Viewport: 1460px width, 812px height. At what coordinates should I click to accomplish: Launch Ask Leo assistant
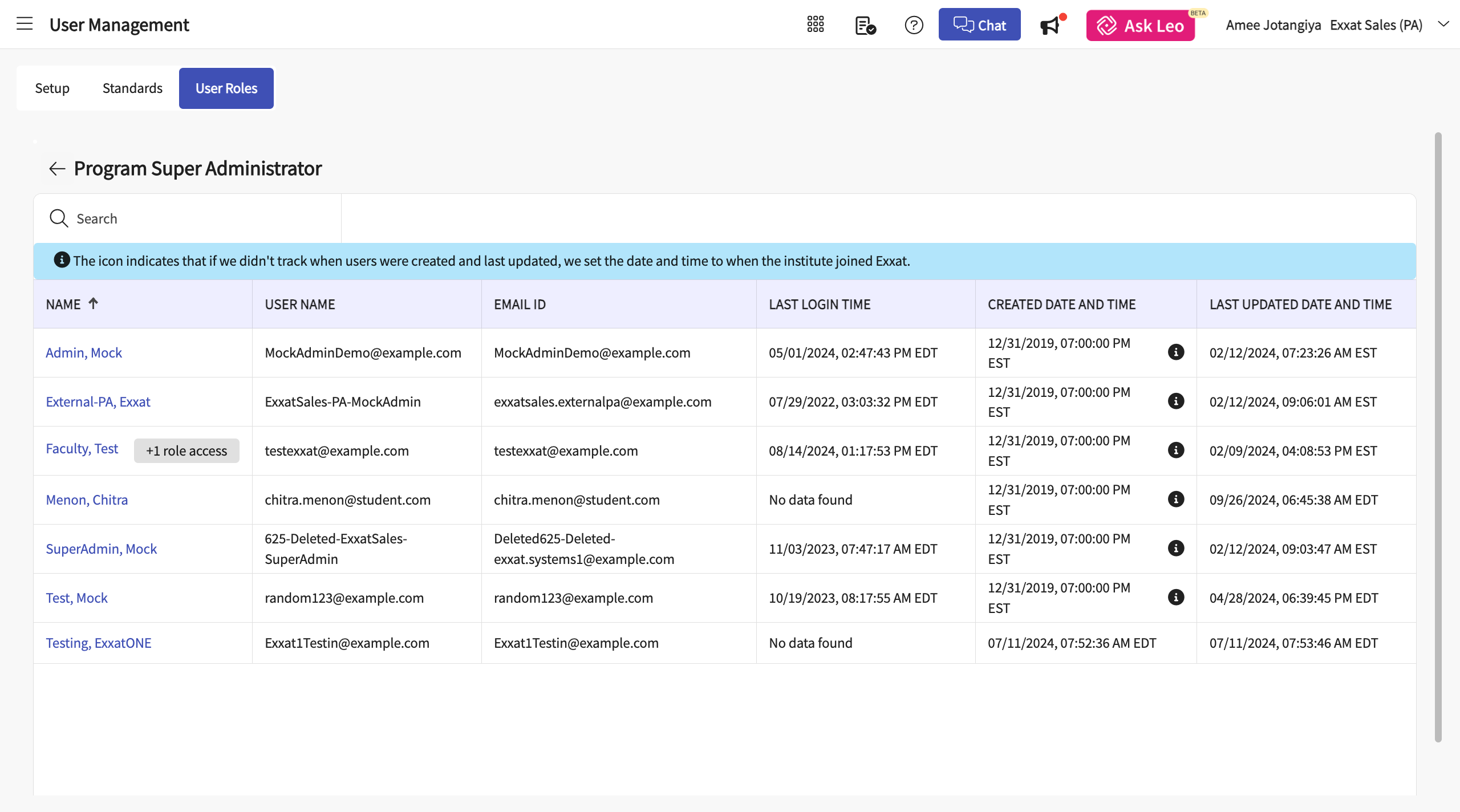tap(1140, 26)
